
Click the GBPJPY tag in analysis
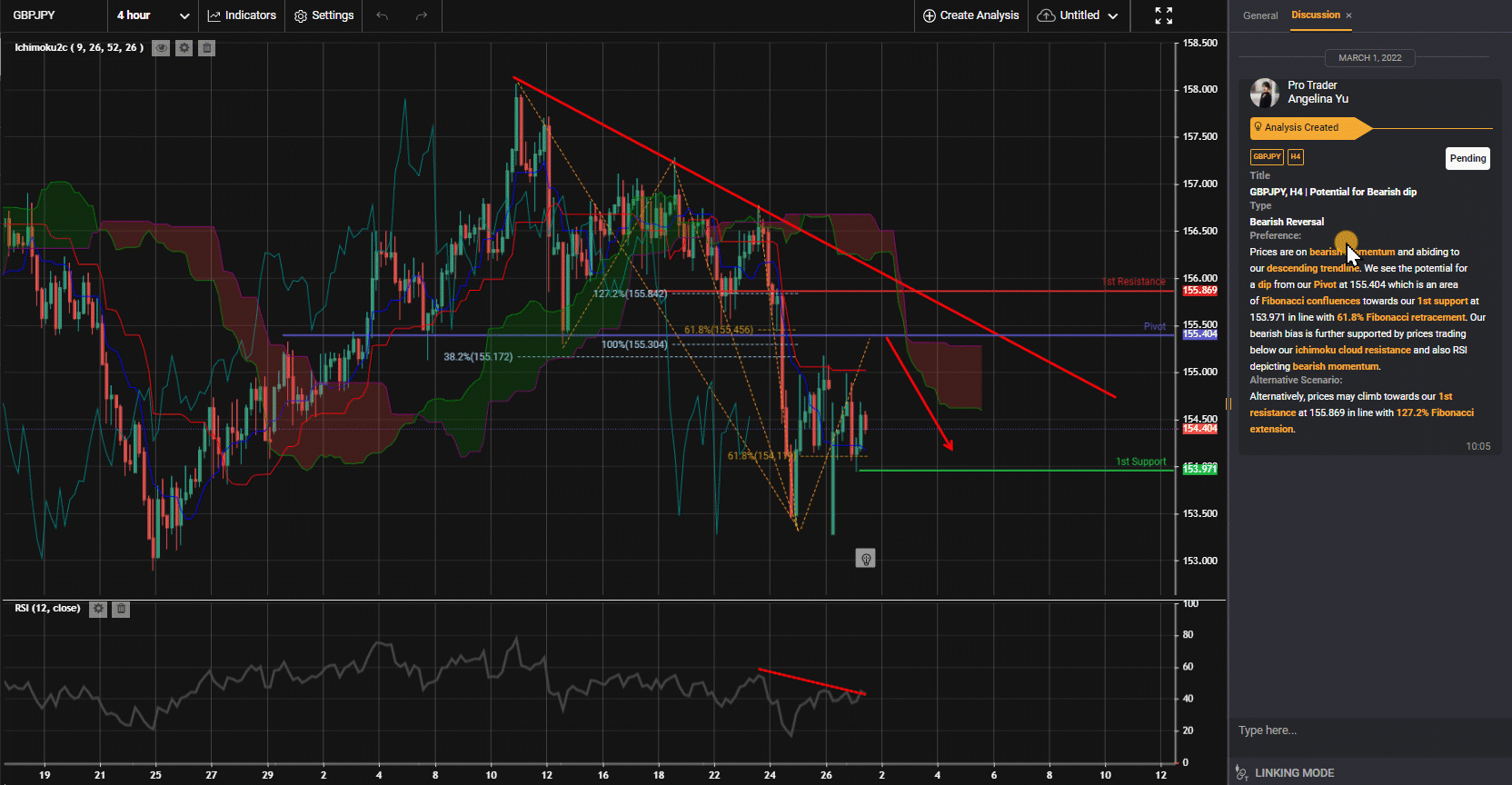1267,156
